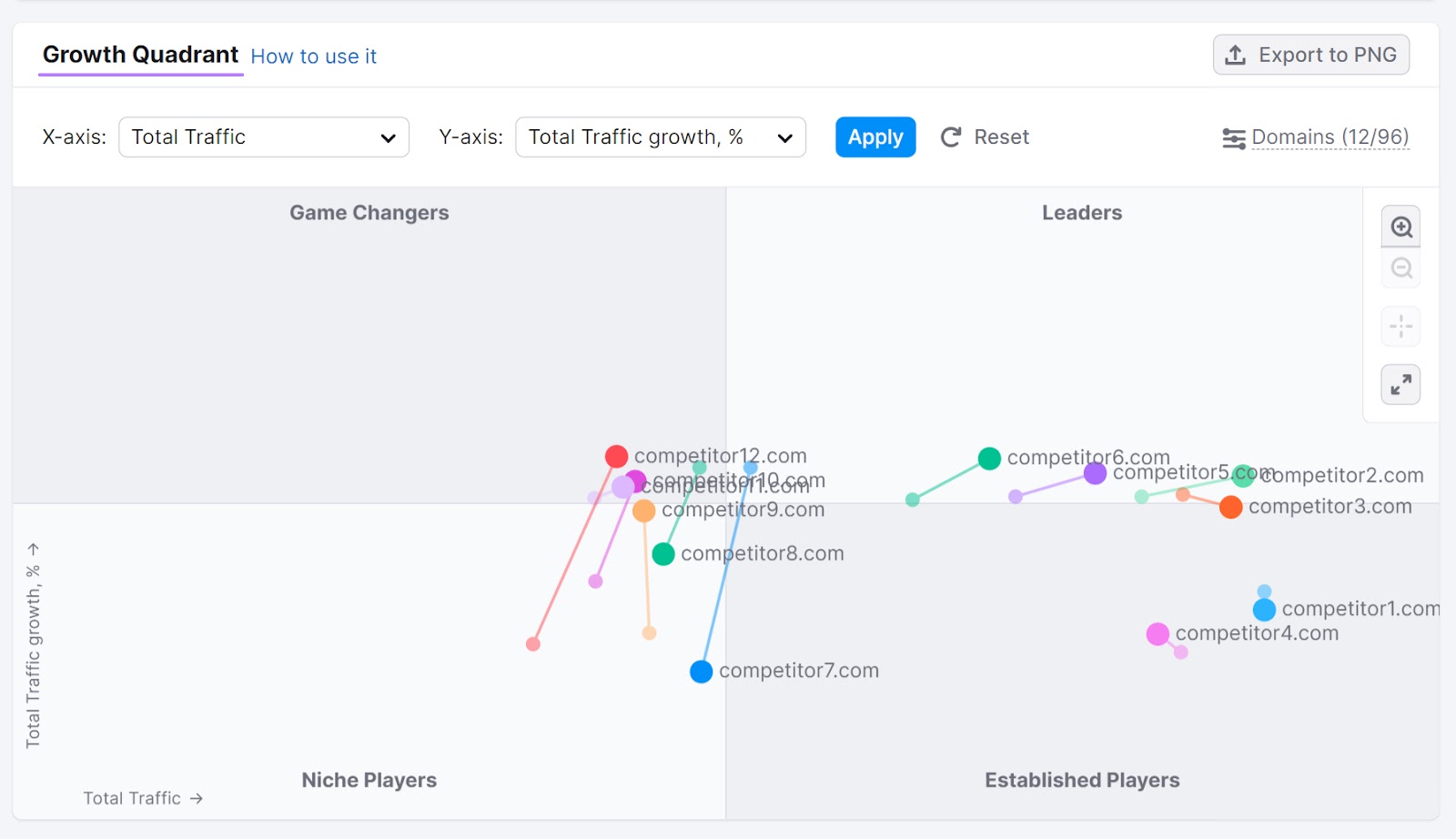Open fullscreen view with the expand icon

(1400, 384)
